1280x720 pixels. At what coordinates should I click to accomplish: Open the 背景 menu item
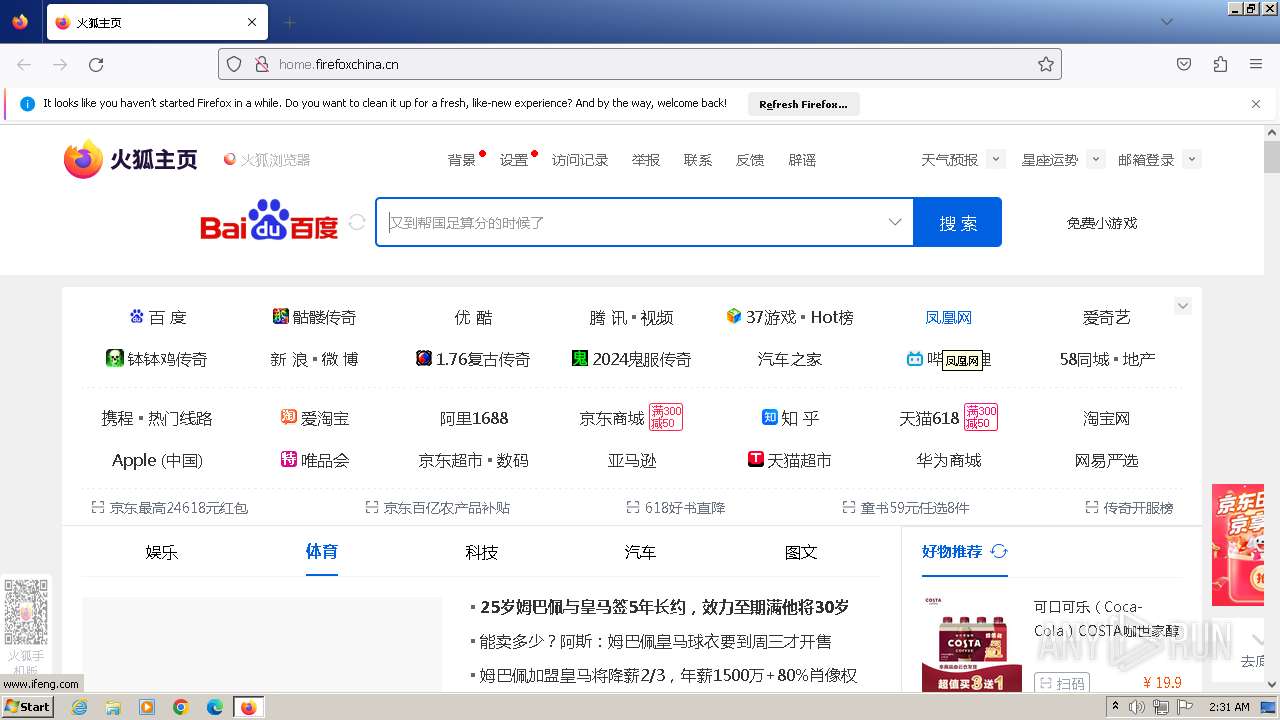[x=462, y=160]
